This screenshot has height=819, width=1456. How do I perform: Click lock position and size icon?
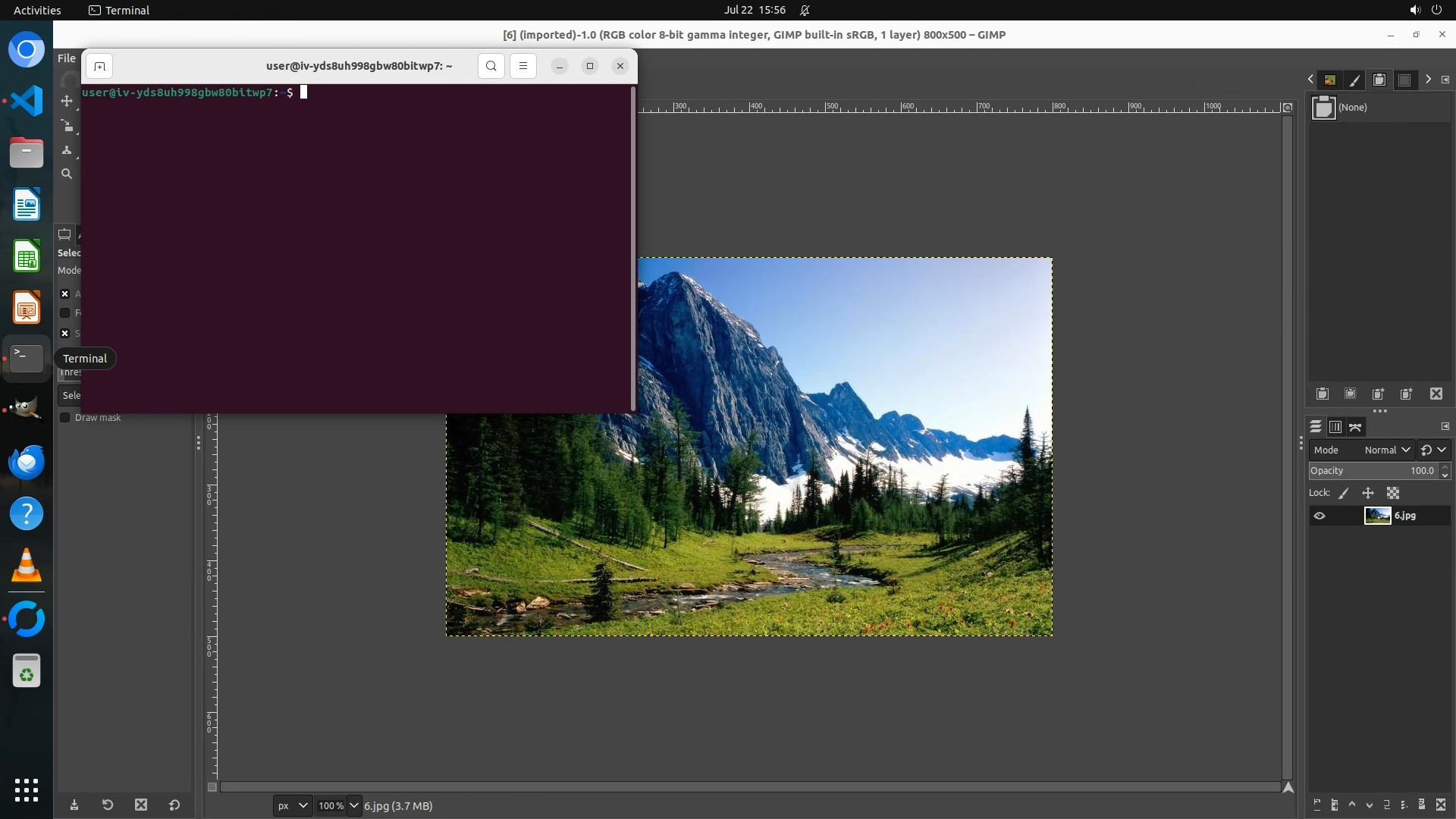click(1368, 493)
